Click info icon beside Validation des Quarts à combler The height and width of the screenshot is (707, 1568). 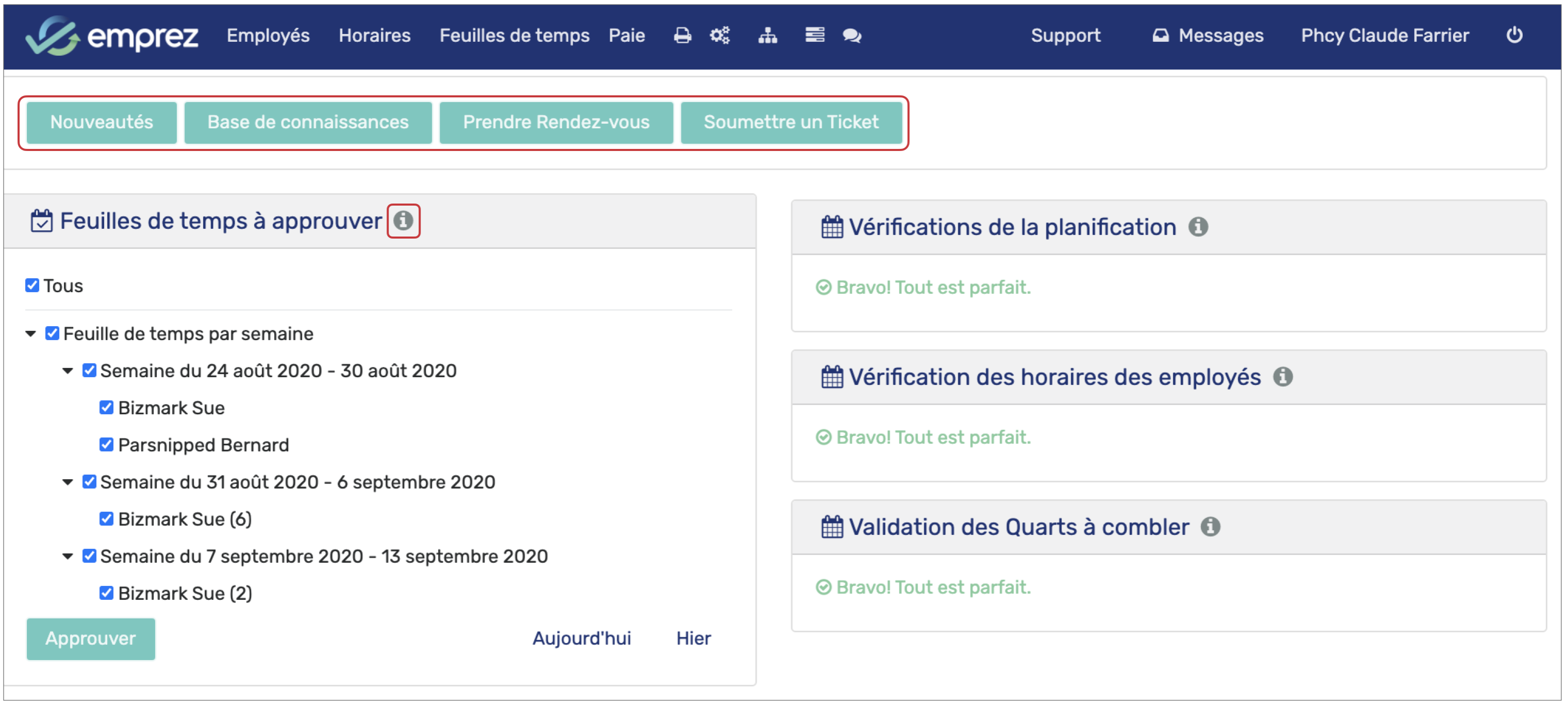(1210, 527)
